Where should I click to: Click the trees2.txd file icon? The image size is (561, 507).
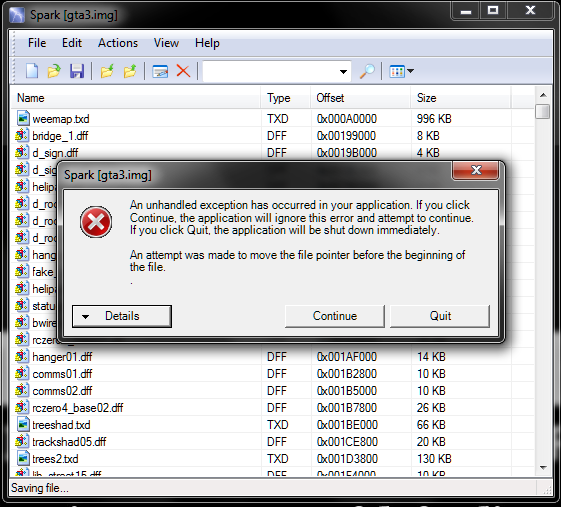[x=23, y=458]
